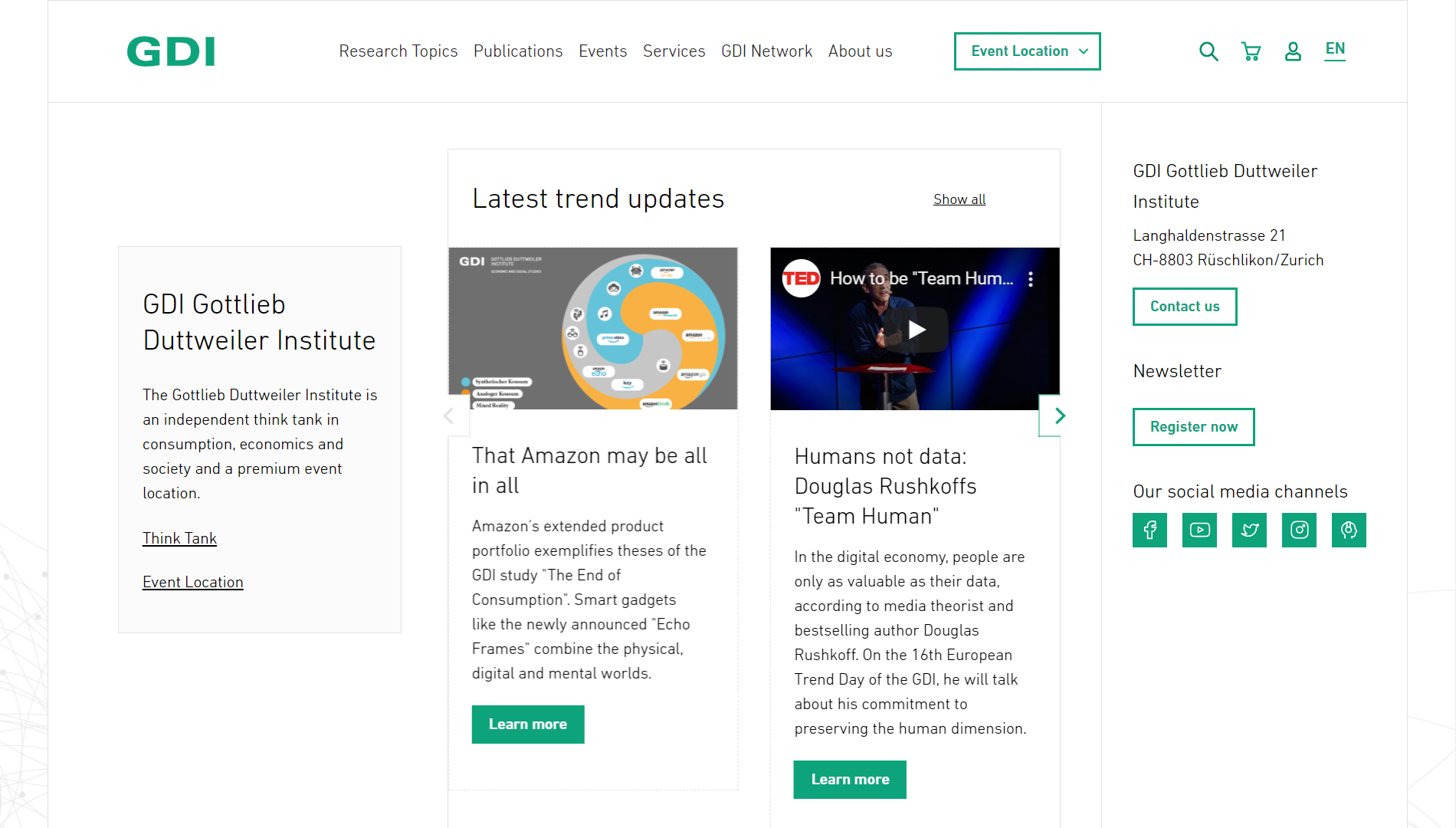Open Services menu
The height and width of the screenshot is (828, 1456).
coord(674,51)
